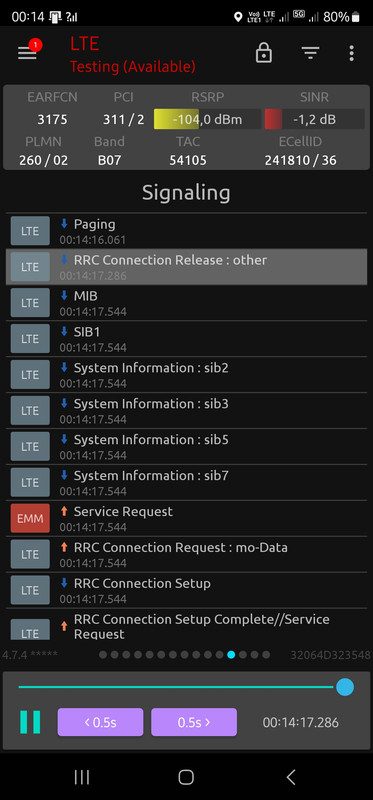
Task: Tap Android recent apps button
Action: [82, 777]
